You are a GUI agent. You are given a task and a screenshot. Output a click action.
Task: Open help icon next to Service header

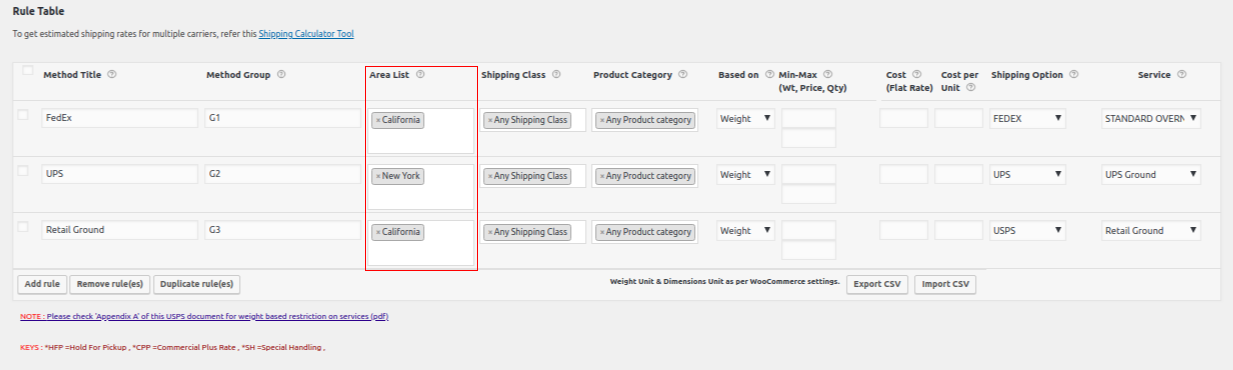[1182, 74]
